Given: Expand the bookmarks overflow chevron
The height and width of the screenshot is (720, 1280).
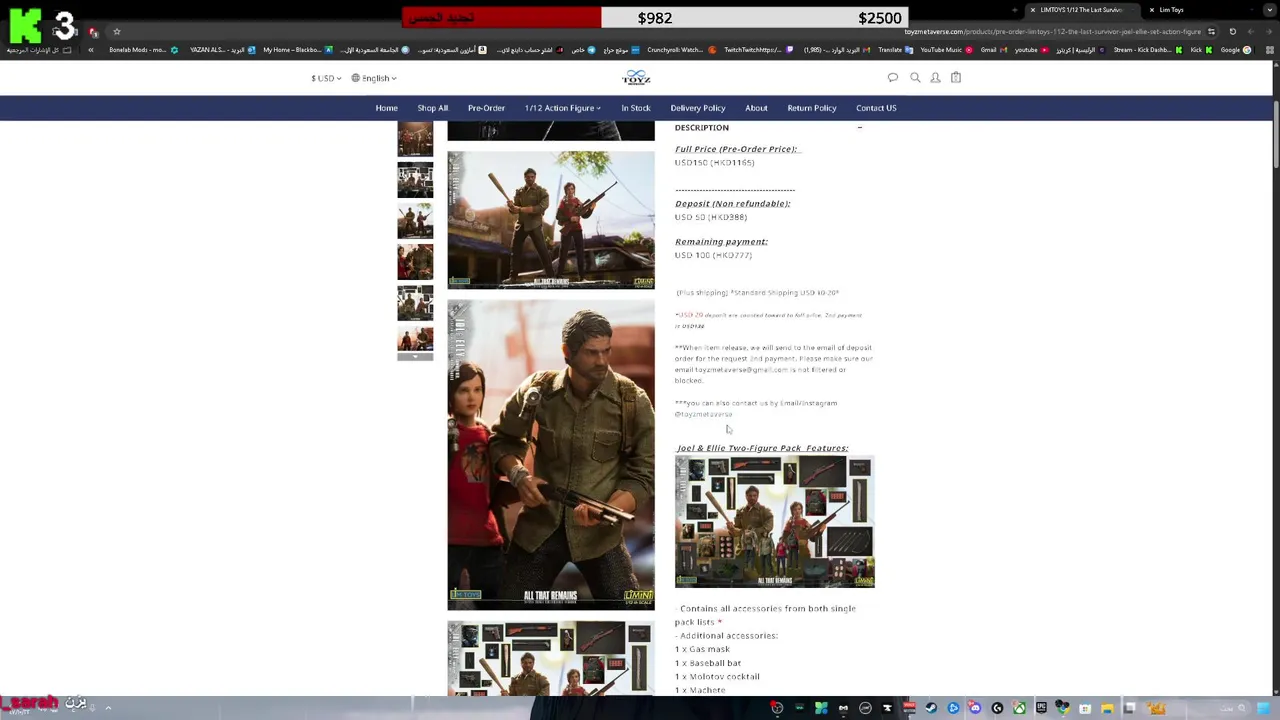Looking at the screenshot, I should coord(91,50).
